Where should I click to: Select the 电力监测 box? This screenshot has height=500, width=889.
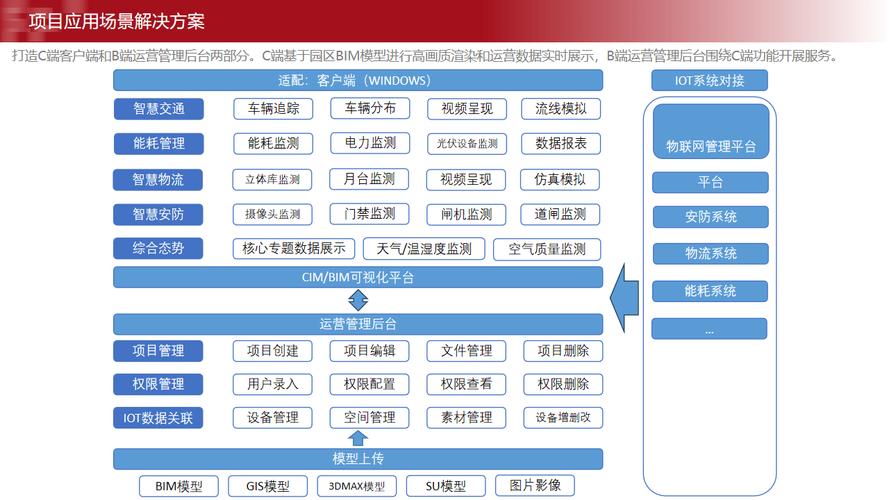click(370, 143)
